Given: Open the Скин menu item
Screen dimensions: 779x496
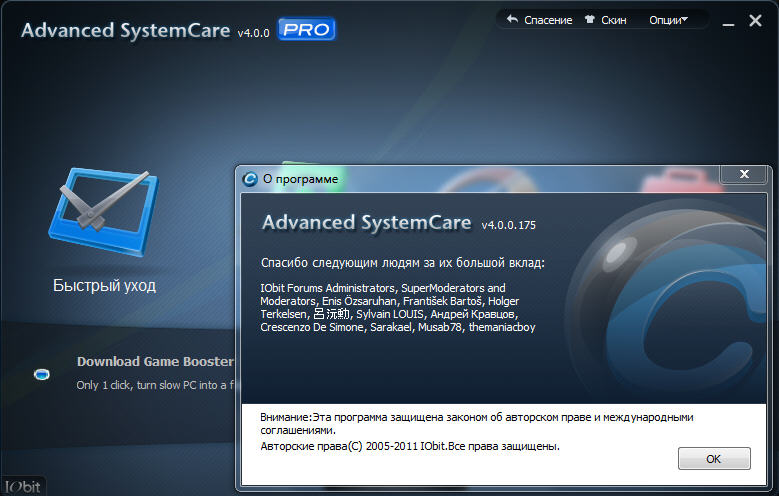Looking at the screenshot, I should pos(613,19).
